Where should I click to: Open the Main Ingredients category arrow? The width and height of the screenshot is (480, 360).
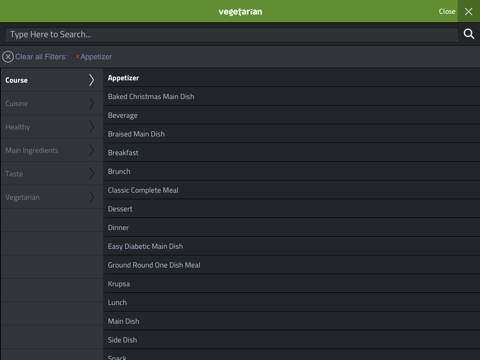click(91, 150)
